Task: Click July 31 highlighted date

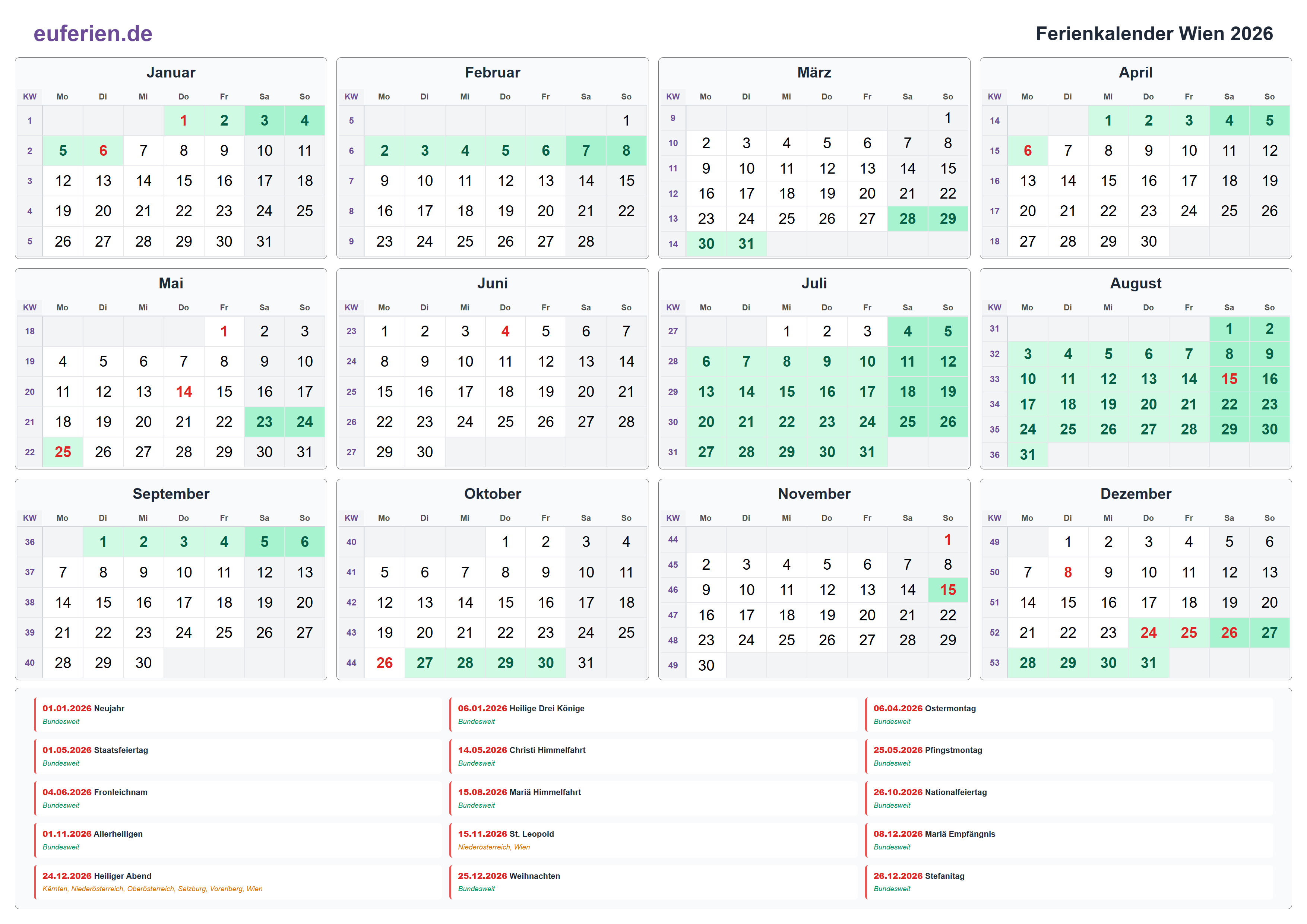Action: 867,452
